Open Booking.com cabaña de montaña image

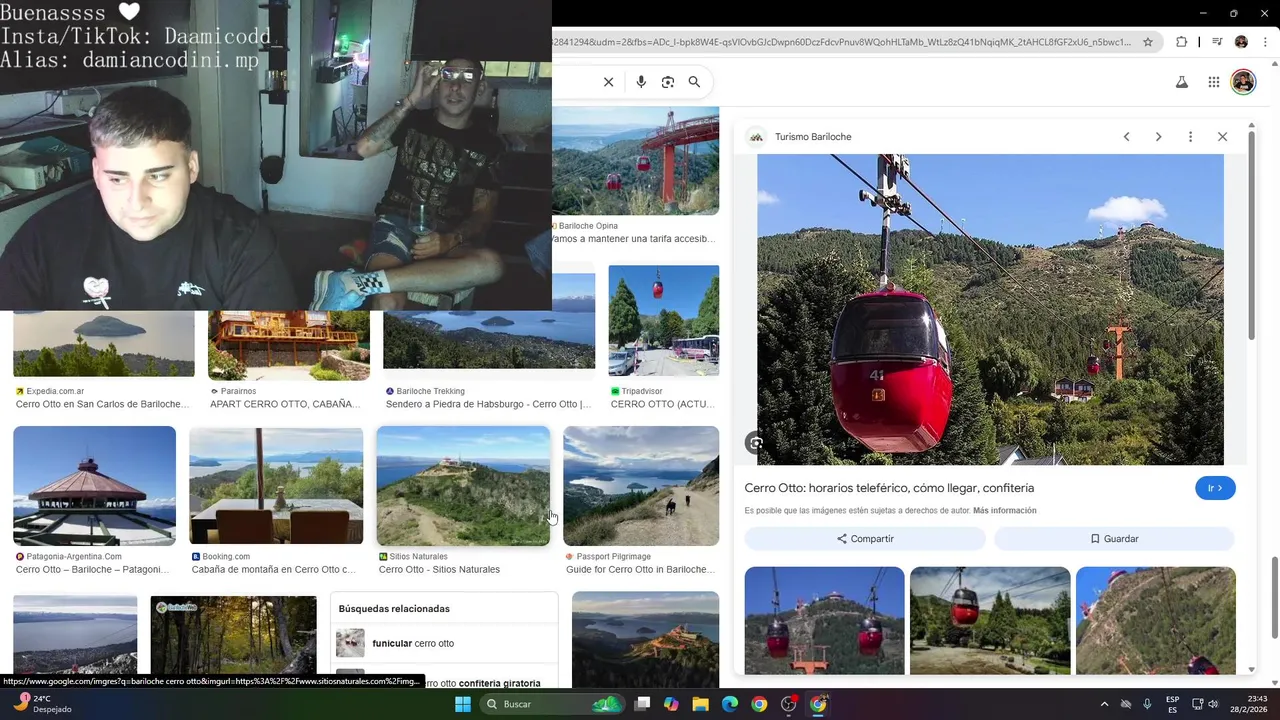(x=276, y=486)
